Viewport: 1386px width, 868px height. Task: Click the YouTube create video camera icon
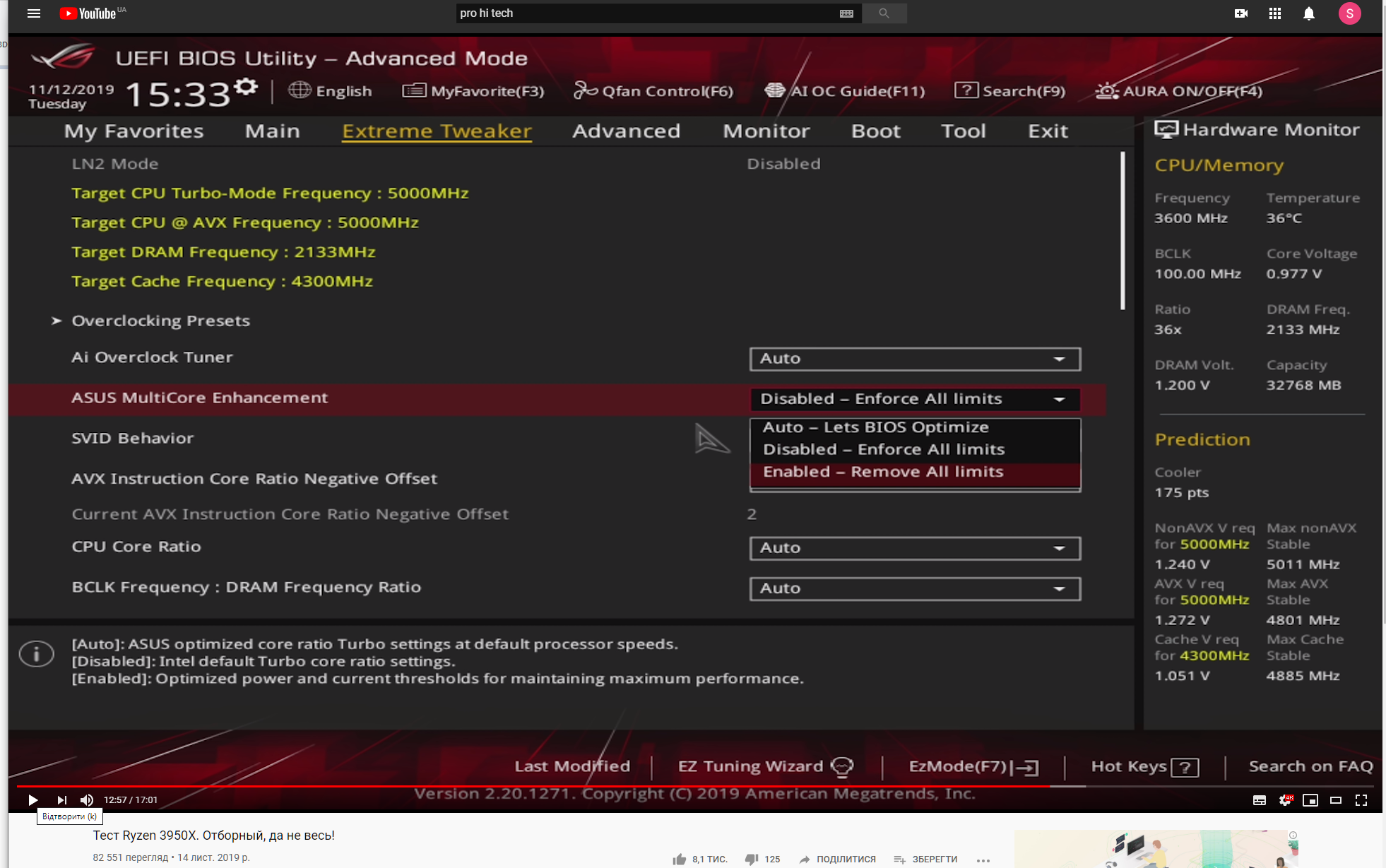pos(1240,13)
